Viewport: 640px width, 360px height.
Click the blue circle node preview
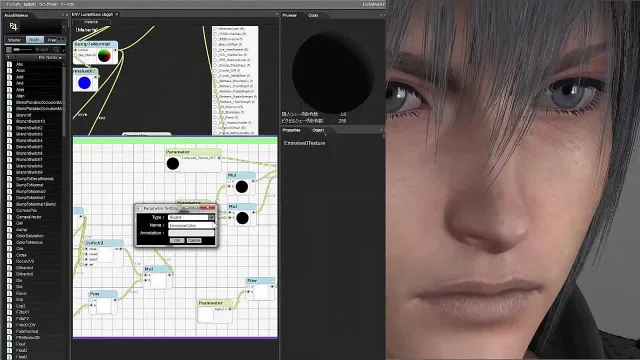click(84, 83)
